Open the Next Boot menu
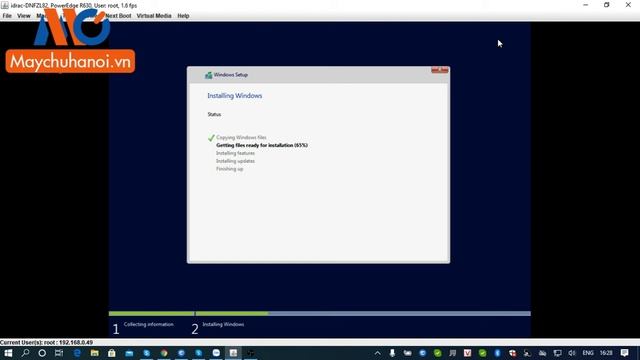The height and width of the screenshot is (360, 640). (118, 16)
